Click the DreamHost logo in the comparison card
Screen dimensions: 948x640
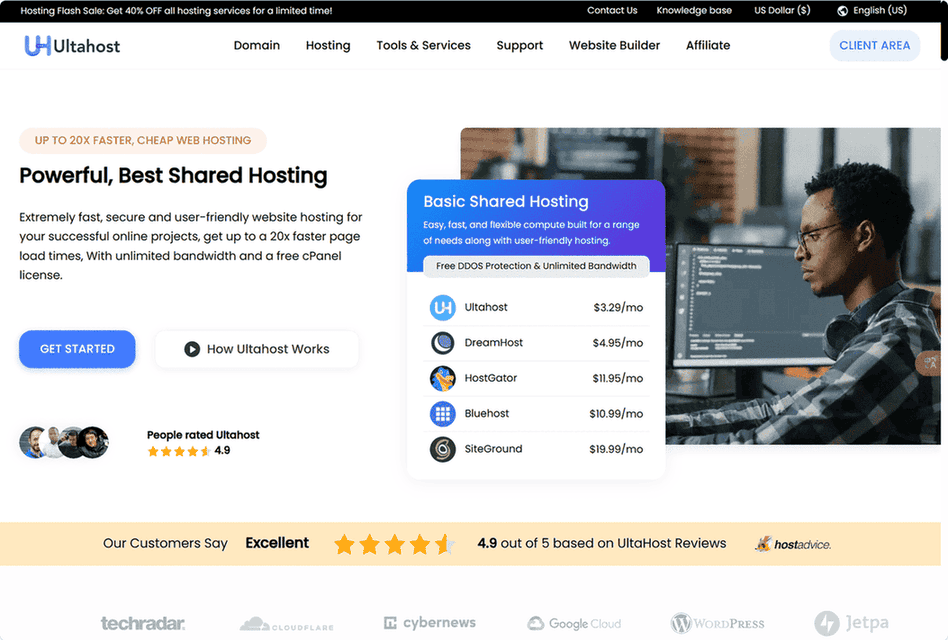pyautogui.click(x=440, y=342)
